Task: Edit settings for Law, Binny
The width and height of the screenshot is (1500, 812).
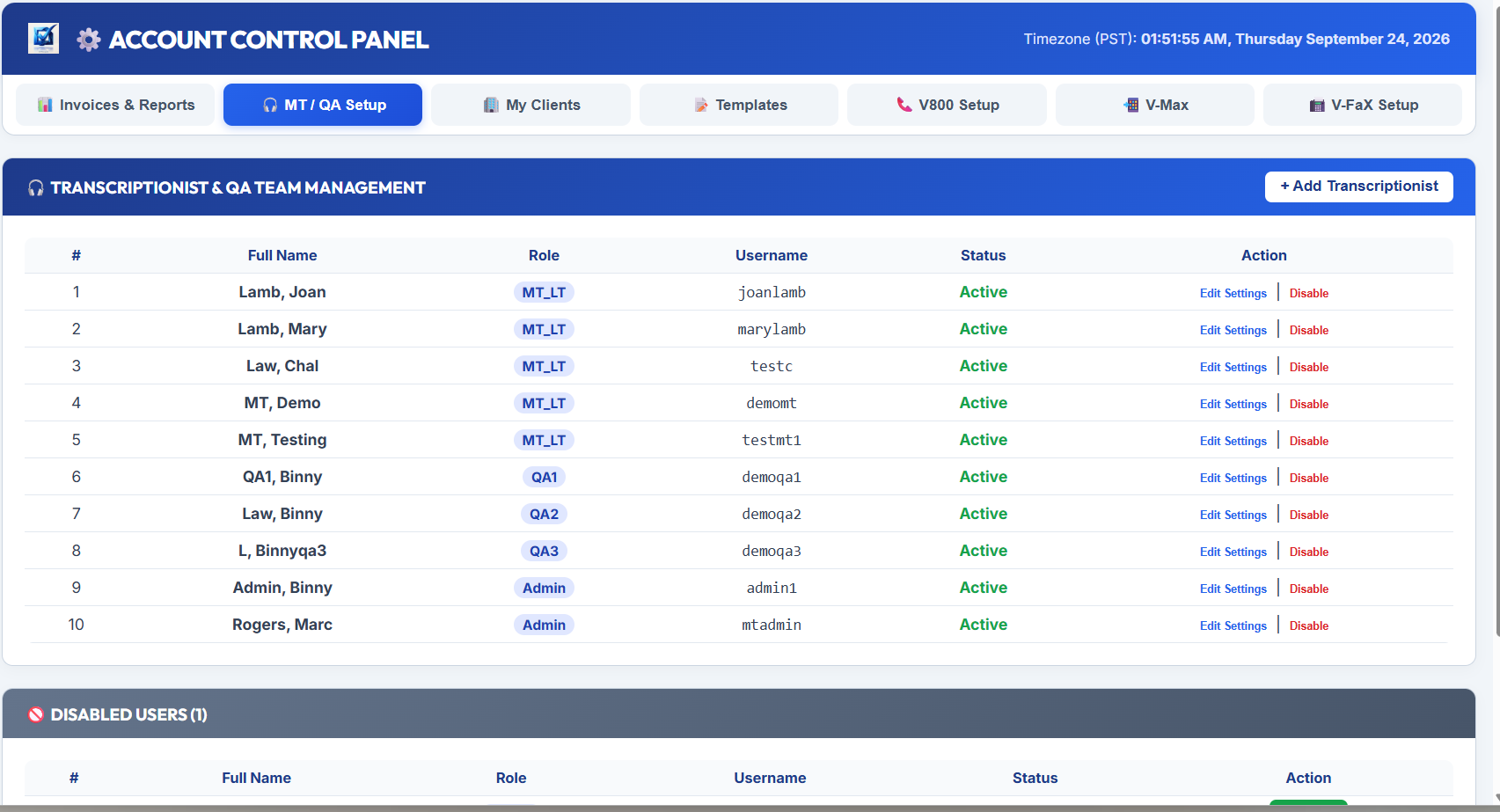Action: [1233, 515]
